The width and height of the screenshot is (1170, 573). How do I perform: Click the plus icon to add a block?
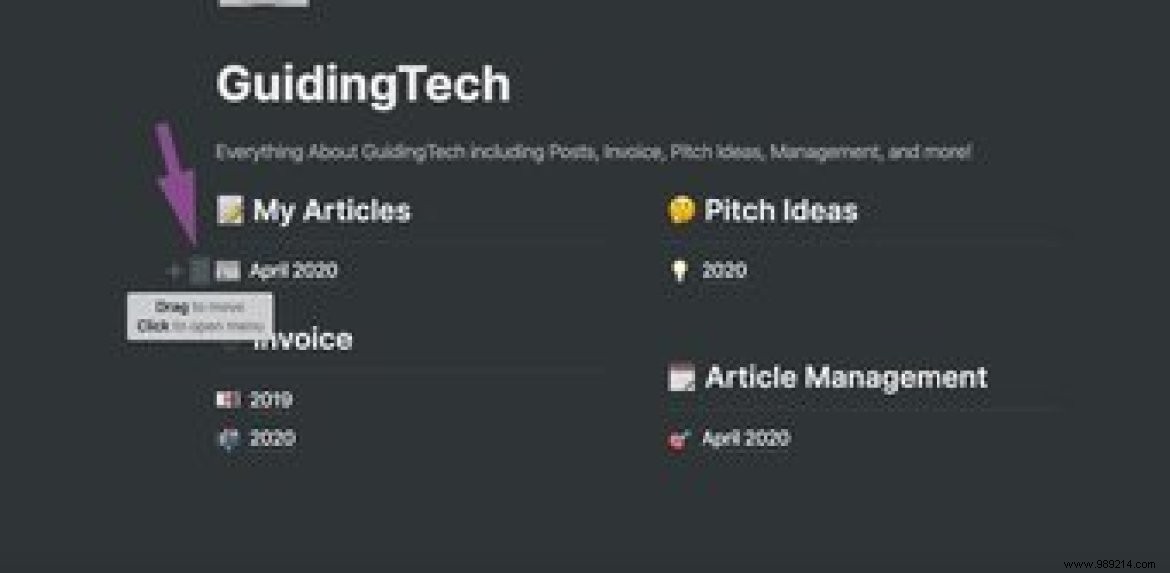click(173, 270)
